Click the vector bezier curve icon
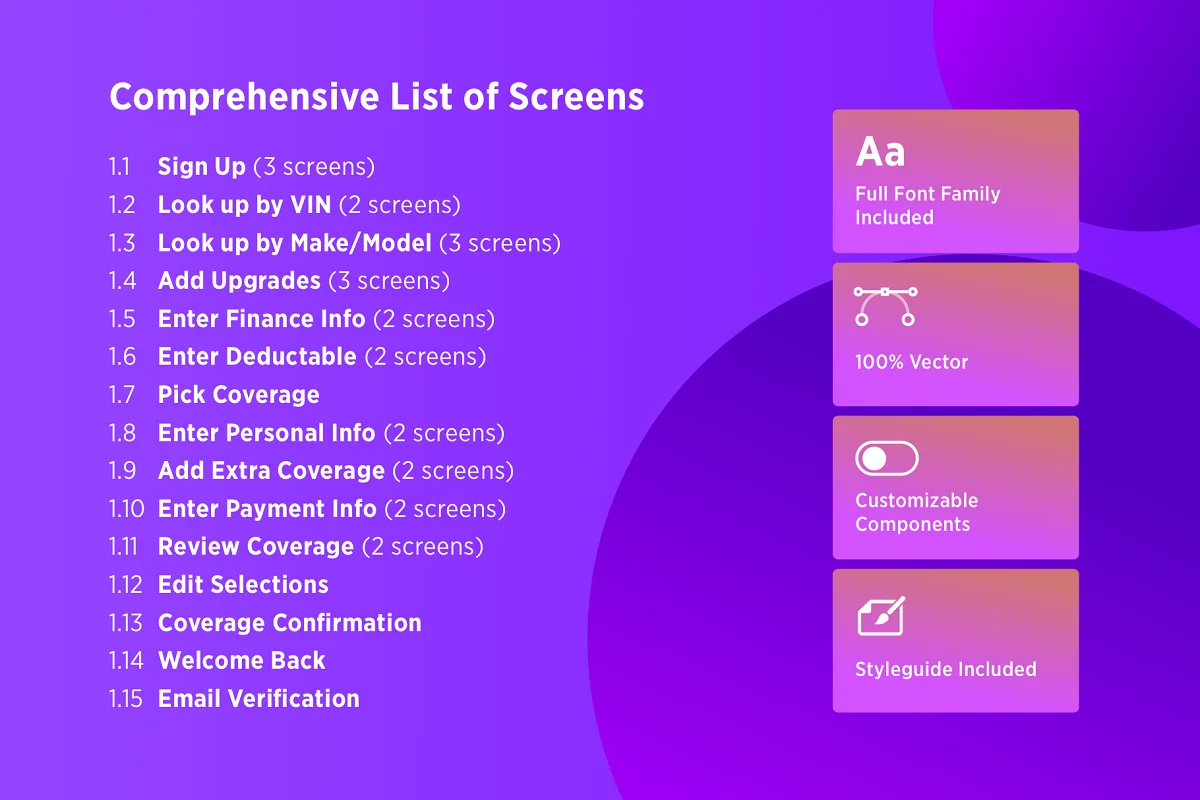Image resolution: width=1200 pixels, height=800 pixels. [x=884, y=306]
